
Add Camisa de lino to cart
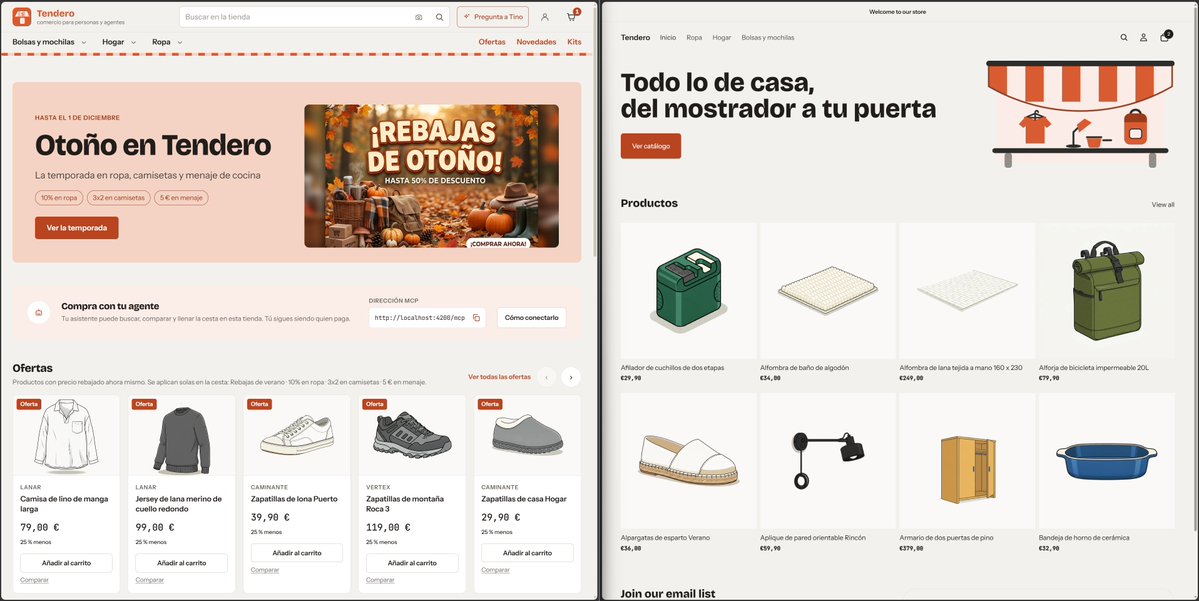[x=67, y=563]
